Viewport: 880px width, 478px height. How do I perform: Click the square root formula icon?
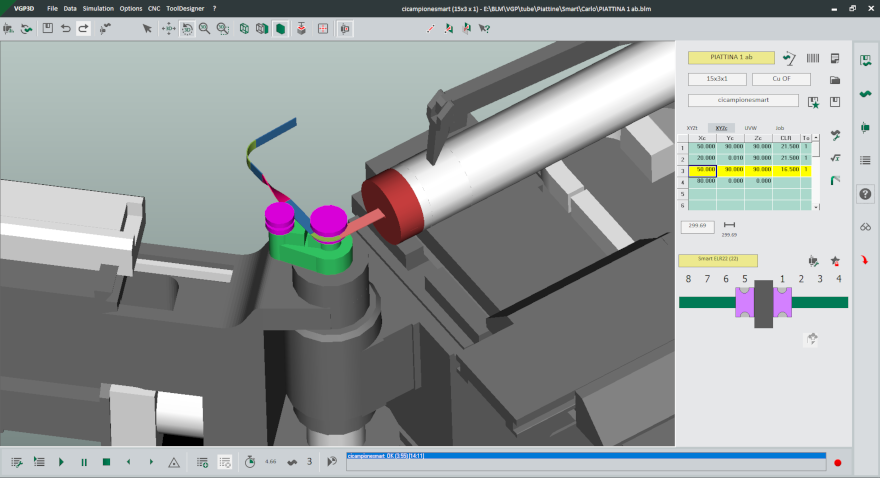click(x=836, y=157)
